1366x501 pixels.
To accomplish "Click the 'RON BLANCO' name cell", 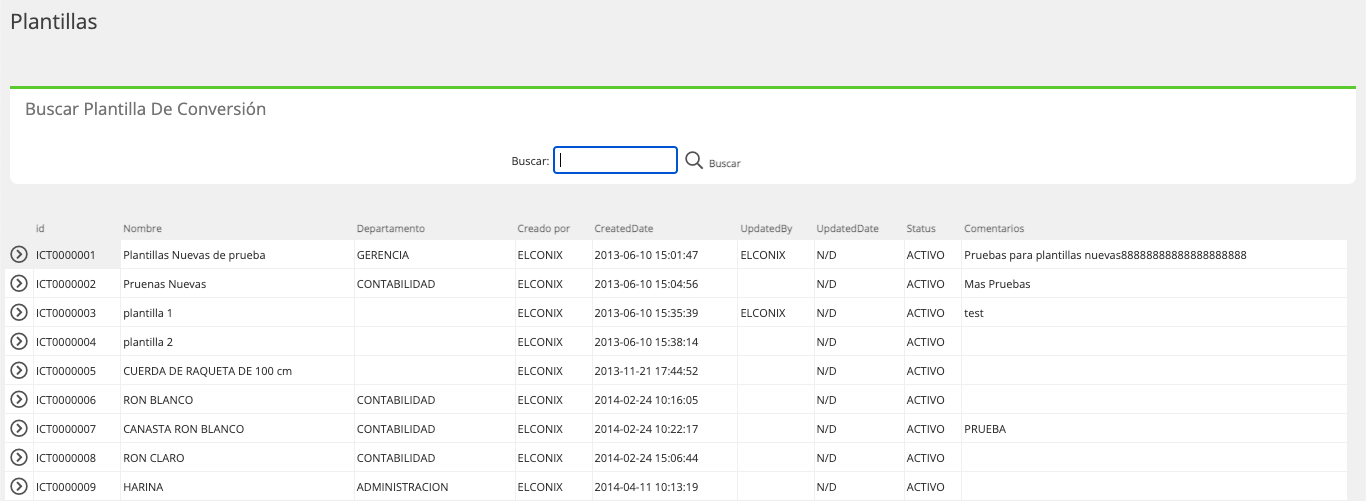I will click(237, 400).
